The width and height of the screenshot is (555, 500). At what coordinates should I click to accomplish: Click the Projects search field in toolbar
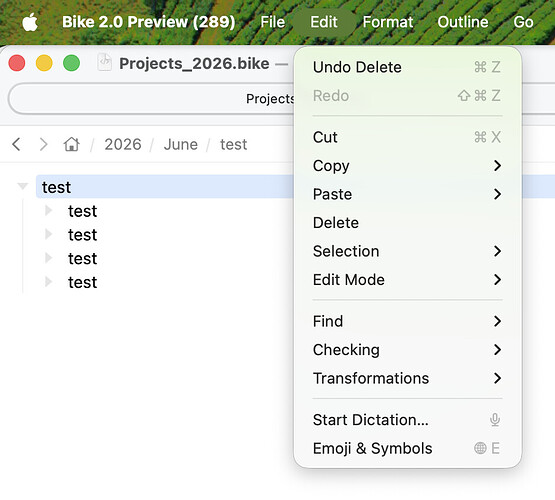[x=151, y=98]
